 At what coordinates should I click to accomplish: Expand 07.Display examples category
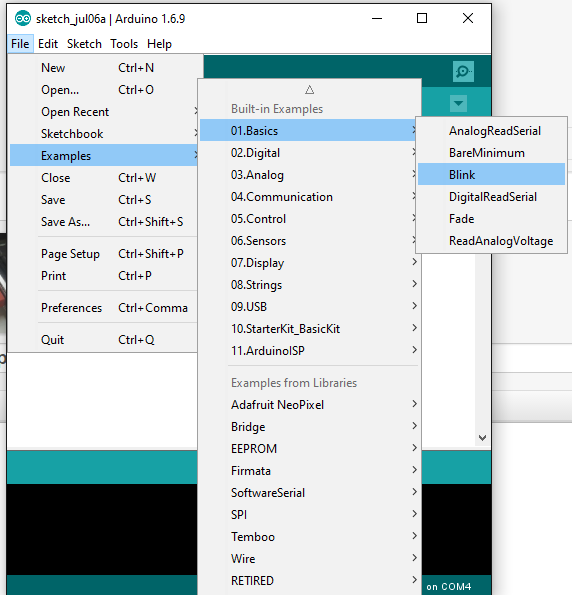tap(309, 263)
